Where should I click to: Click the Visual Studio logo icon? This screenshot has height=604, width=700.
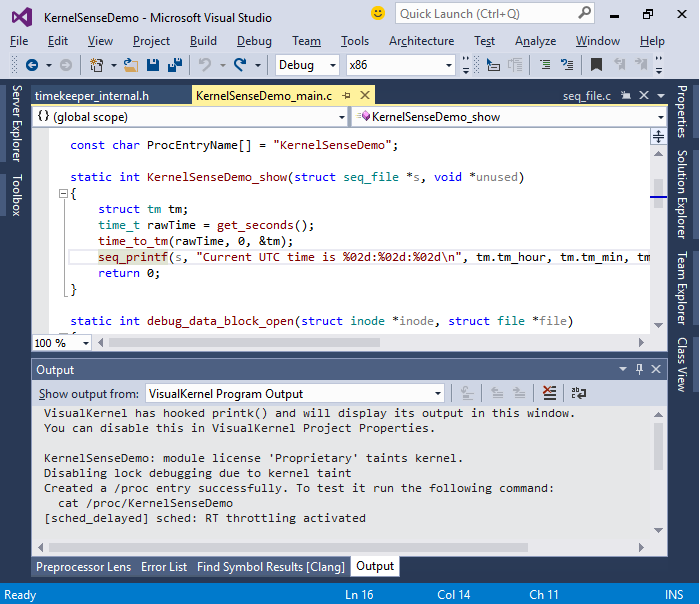22,17
